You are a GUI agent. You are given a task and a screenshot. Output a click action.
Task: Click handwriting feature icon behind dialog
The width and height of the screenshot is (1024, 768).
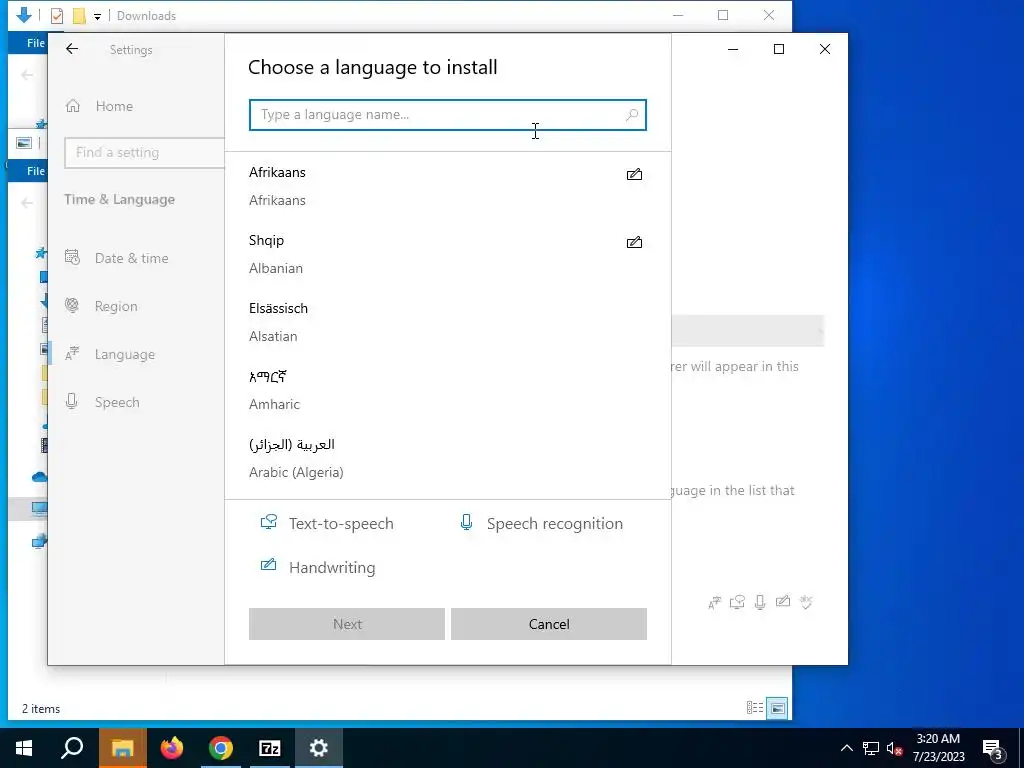tap(783, 601)
